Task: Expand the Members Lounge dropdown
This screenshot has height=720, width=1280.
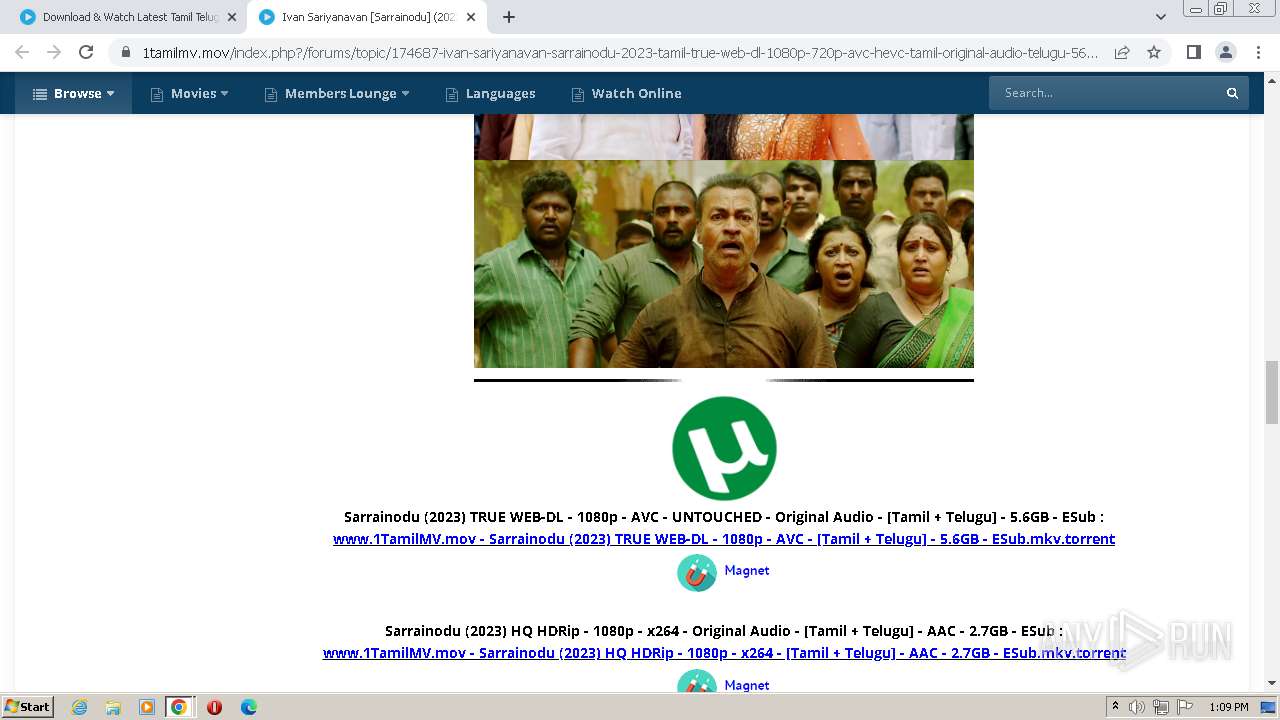Action: click(x=337, y=93)
